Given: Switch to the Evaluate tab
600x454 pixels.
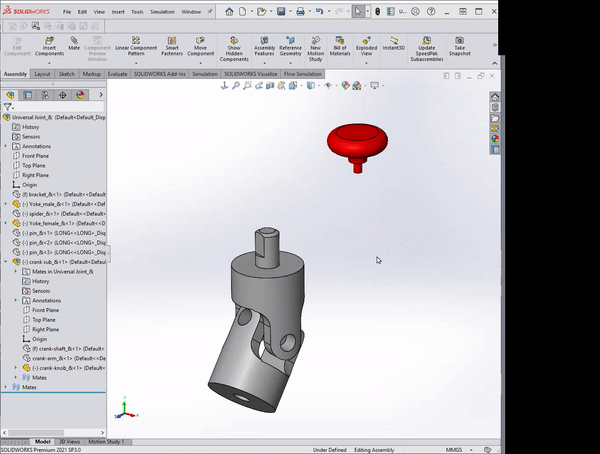Looking at the screenshot, I should (x=117, y=74).
